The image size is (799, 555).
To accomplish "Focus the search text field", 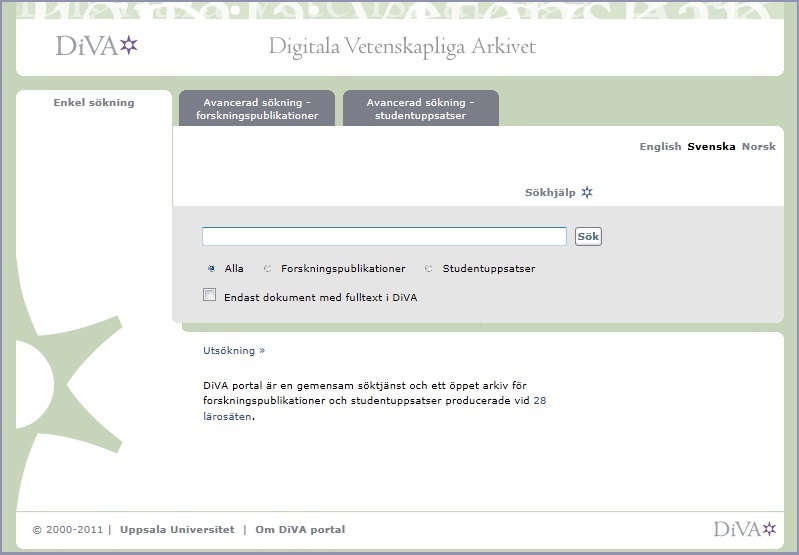I will point(384,236).
